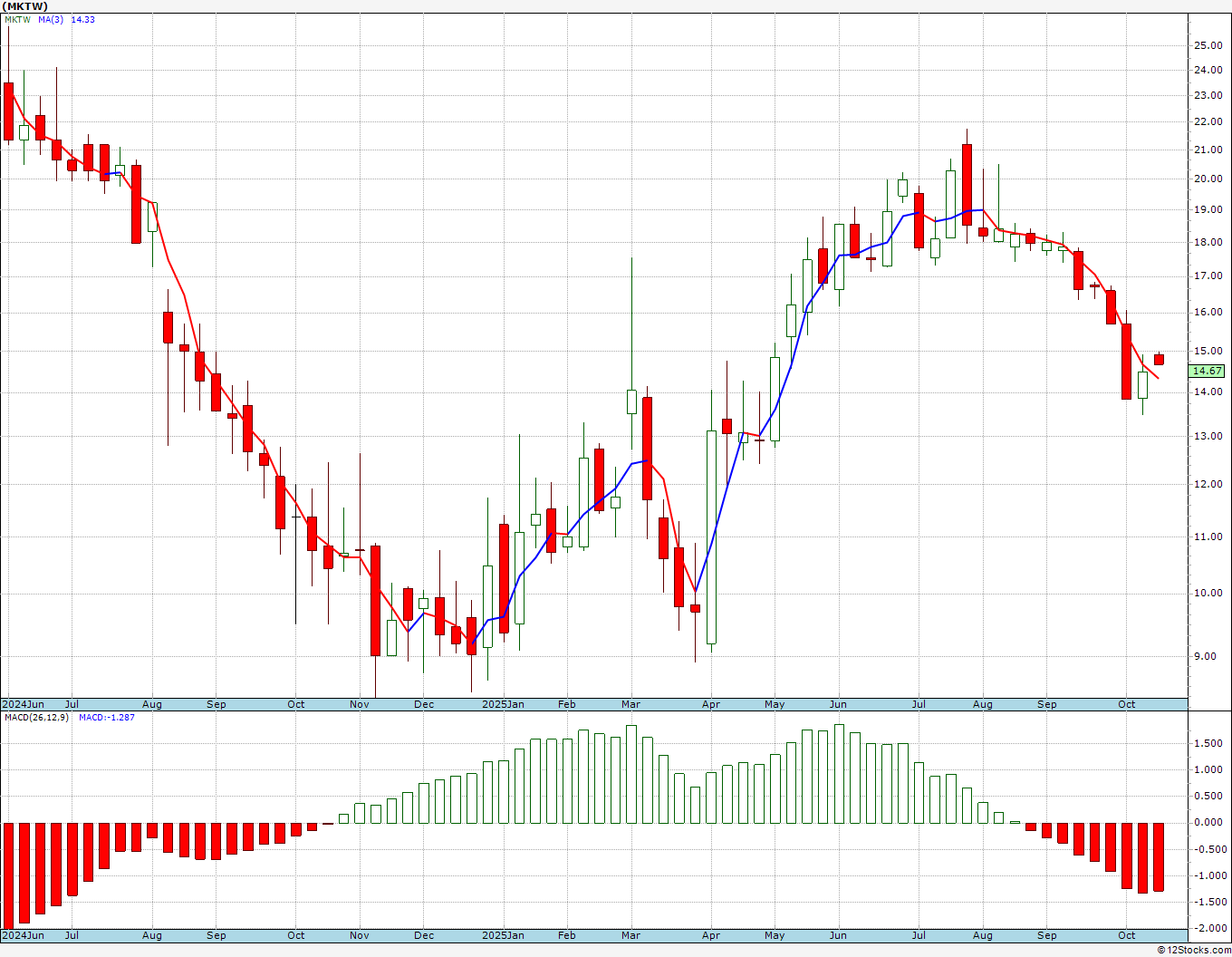The image size is (1232, 957).
Task: Click the 25.00 price axis label
Action: (x=1208, y=45)
